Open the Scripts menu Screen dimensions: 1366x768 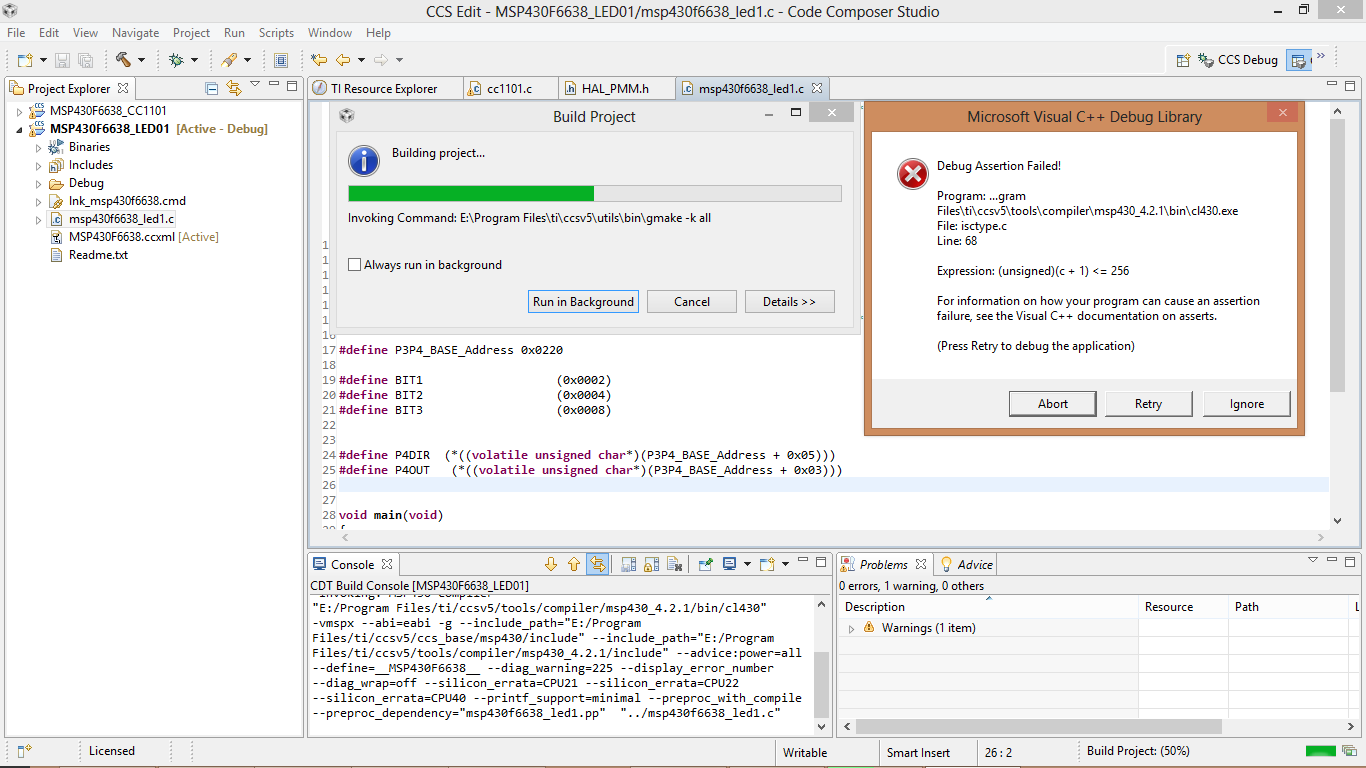(x=276, y=33)
